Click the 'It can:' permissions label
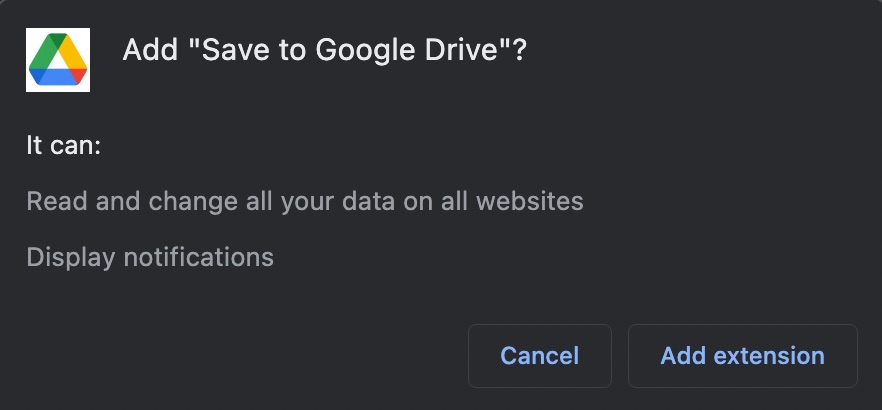 (x=64, y=146)
